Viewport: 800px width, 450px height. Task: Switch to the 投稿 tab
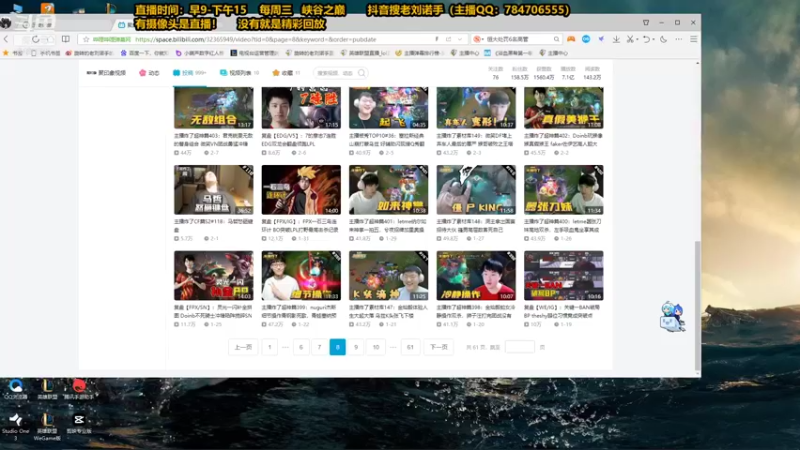pos(189,73)
